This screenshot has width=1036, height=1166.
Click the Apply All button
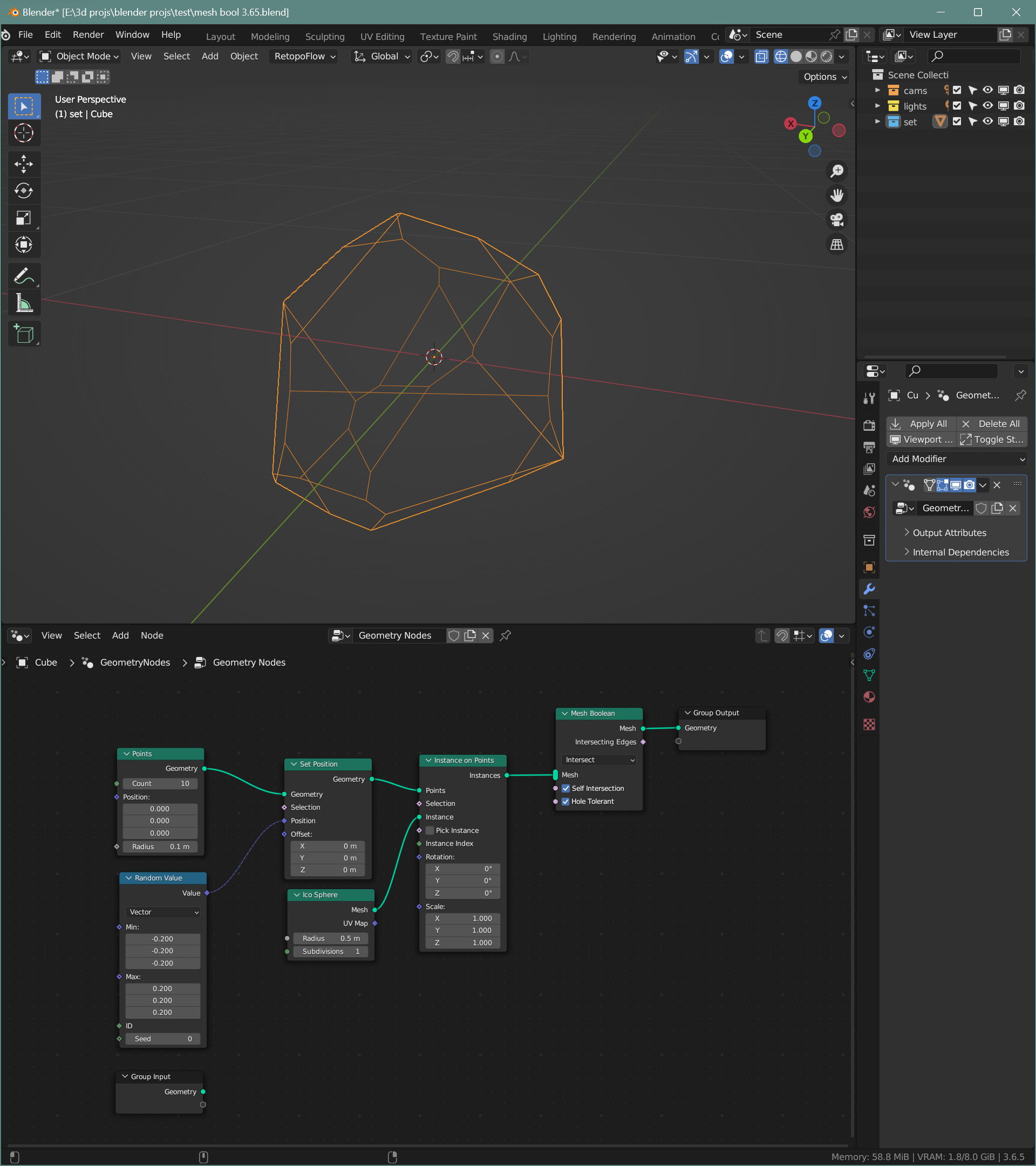click(x=922, y=424)
